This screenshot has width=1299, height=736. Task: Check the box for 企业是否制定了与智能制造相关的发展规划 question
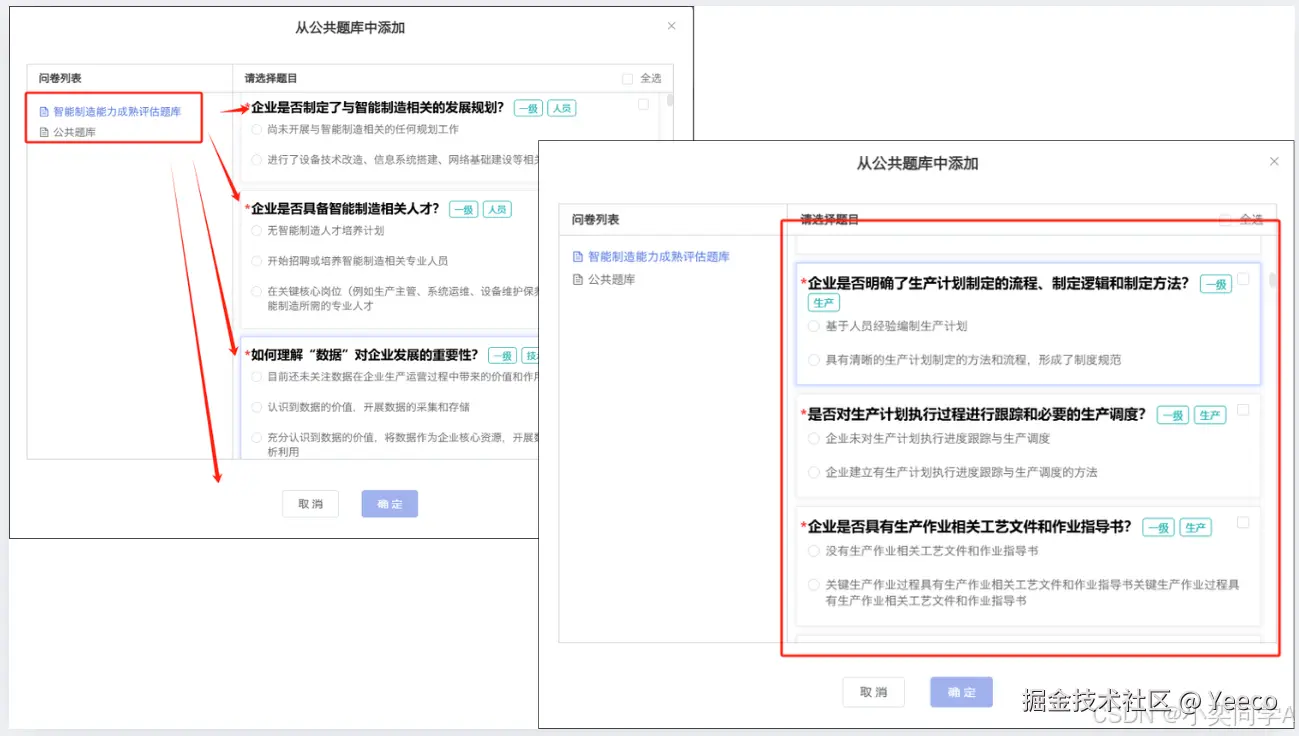coord(643,104)
